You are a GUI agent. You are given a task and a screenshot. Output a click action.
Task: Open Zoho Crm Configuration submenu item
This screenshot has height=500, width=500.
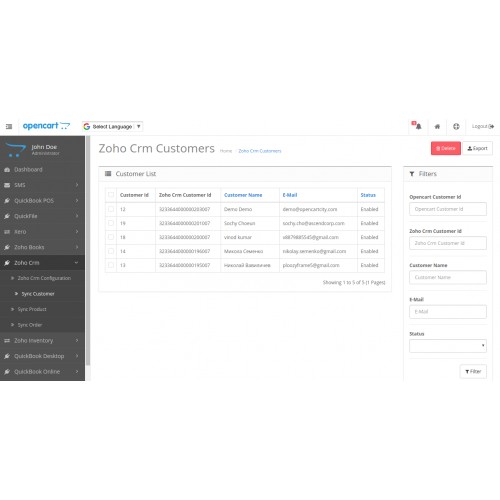click(x=42, y=278)
